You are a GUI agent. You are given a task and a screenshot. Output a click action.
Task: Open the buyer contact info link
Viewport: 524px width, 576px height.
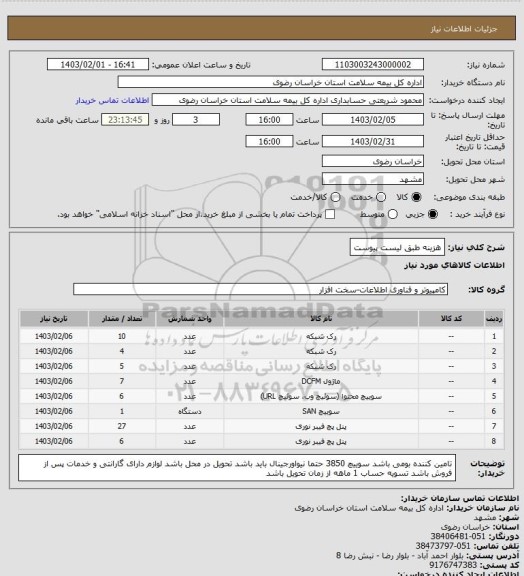(112, 100)
